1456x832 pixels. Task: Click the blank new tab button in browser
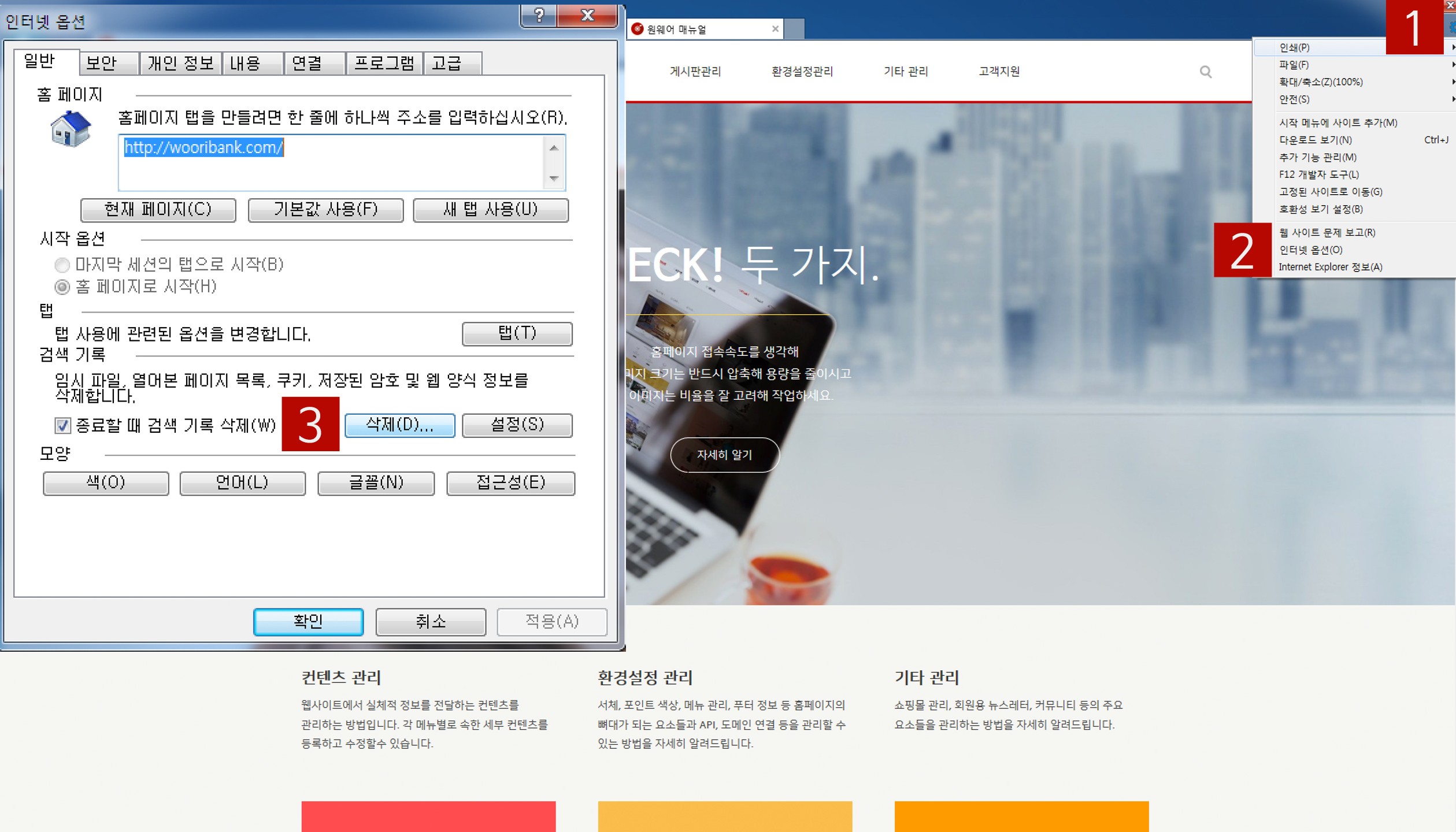point(794,29)
